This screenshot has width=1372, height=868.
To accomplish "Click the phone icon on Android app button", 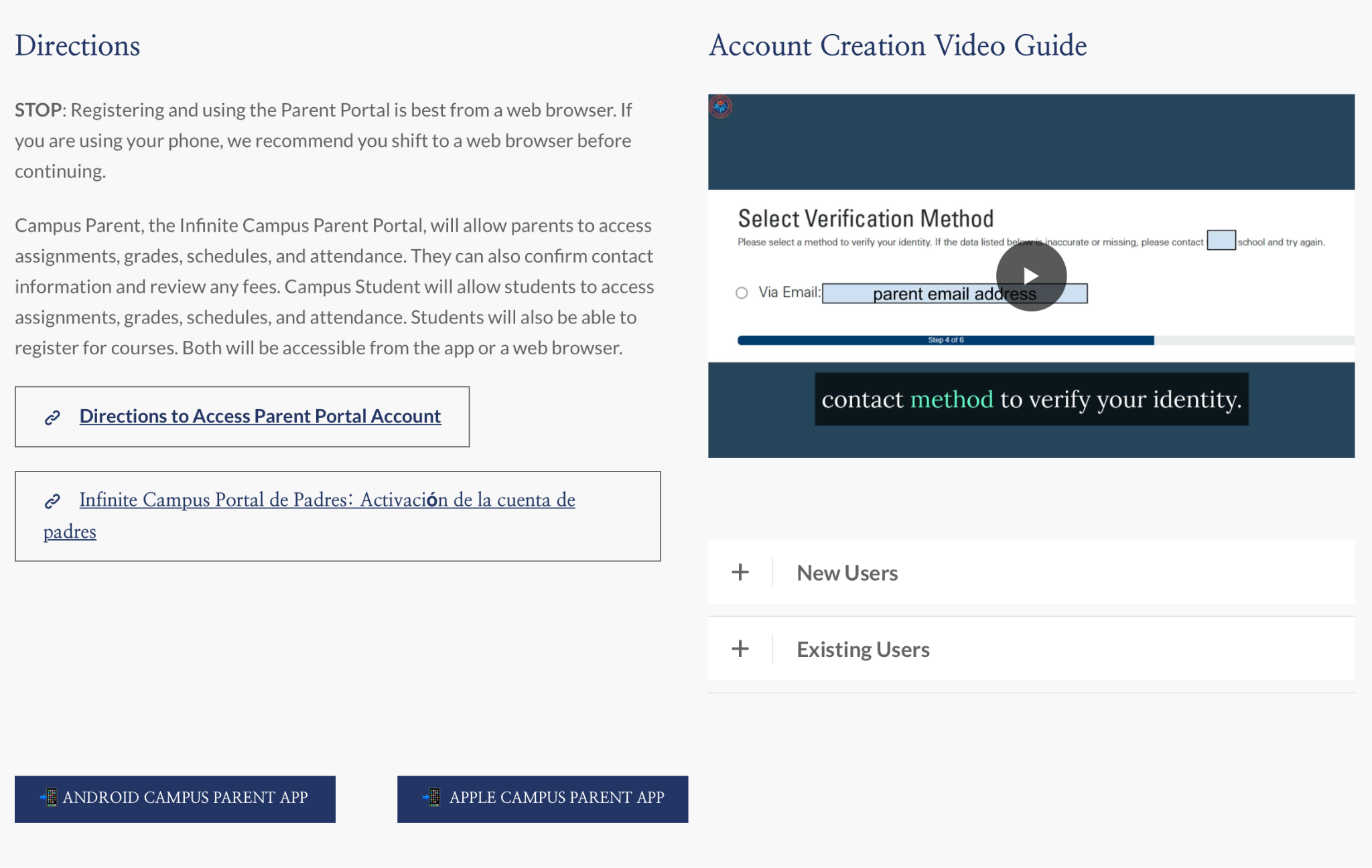I will tap(48, 798).
